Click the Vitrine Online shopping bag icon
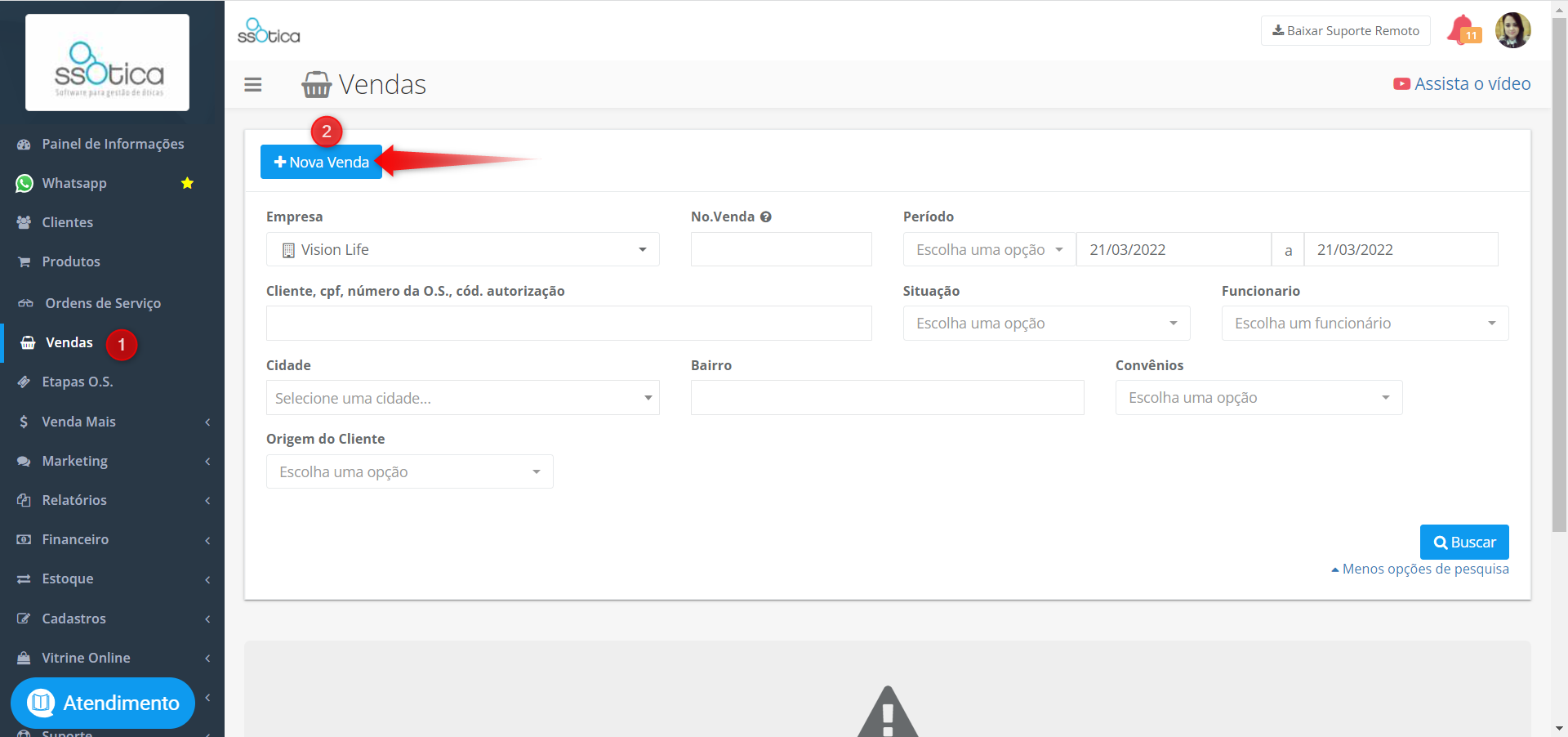The width and height of the screenshot is (1568, 737). 24,658
